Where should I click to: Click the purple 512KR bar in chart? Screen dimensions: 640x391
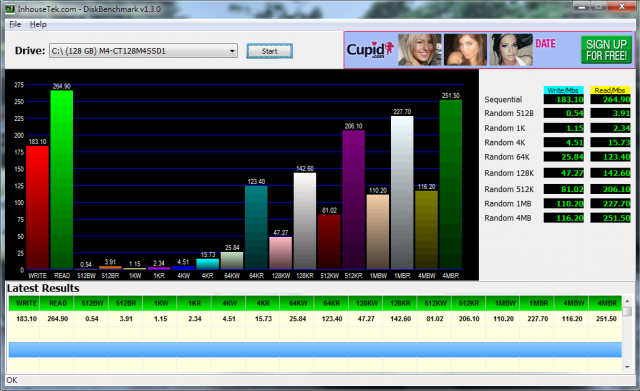coord(353,200)
